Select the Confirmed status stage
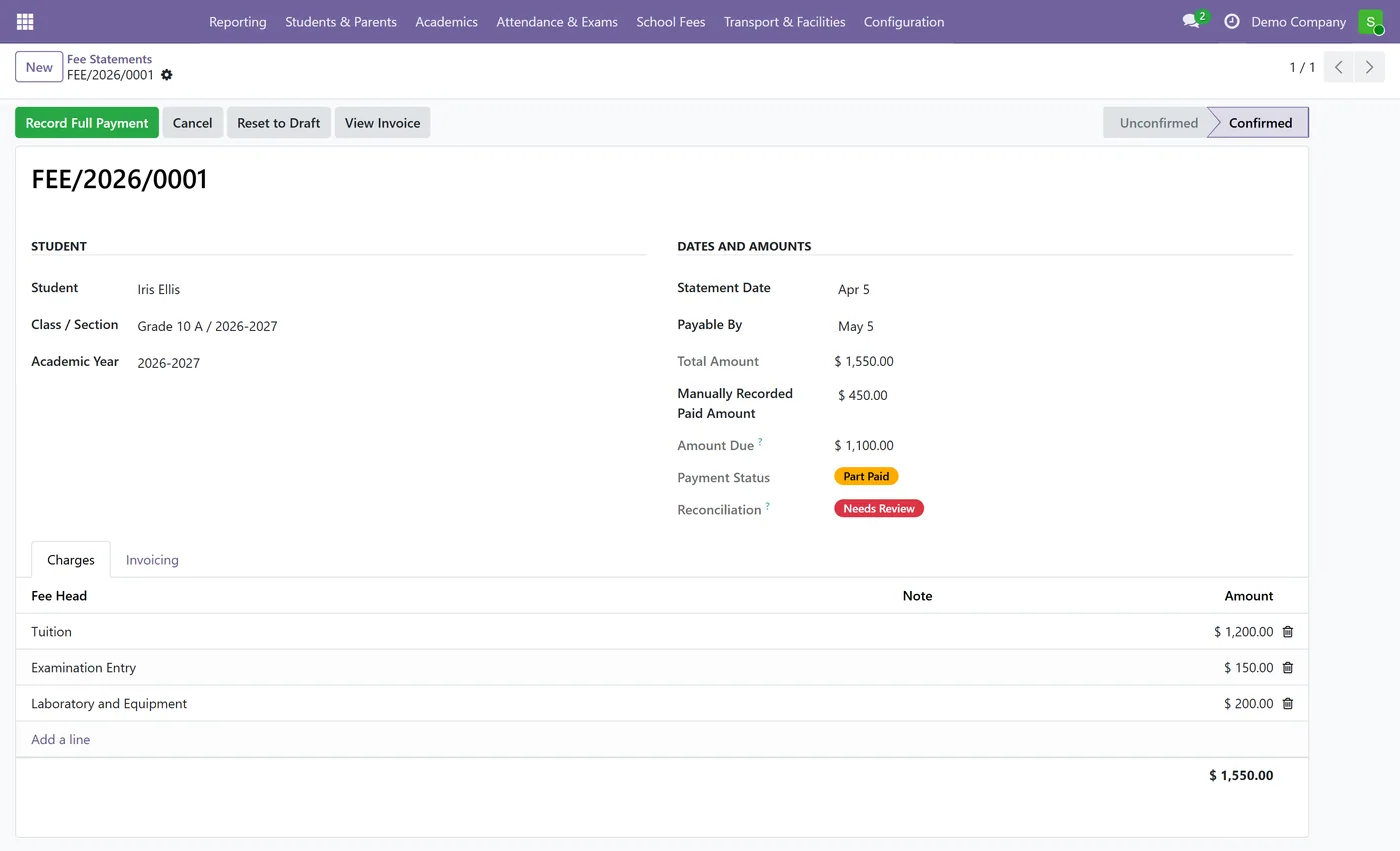 tap(1260, 123)
